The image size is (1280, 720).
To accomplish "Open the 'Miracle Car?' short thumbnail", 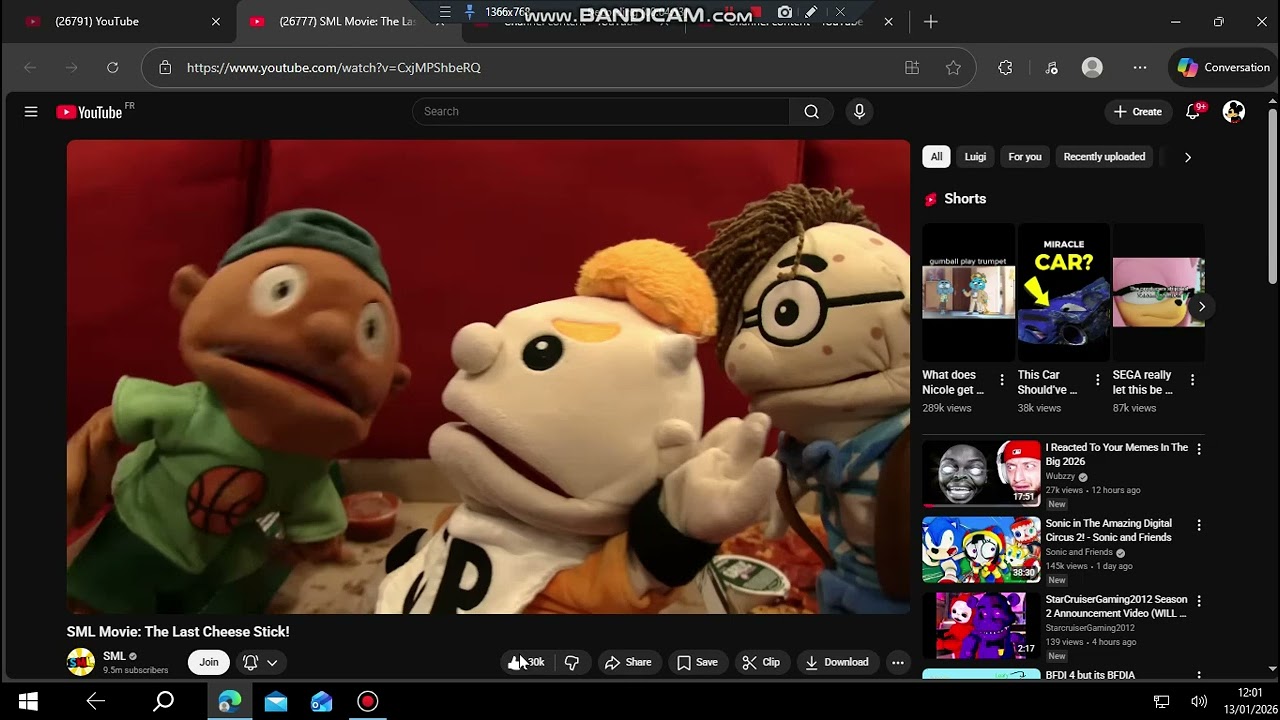I will click(1064, 291).
